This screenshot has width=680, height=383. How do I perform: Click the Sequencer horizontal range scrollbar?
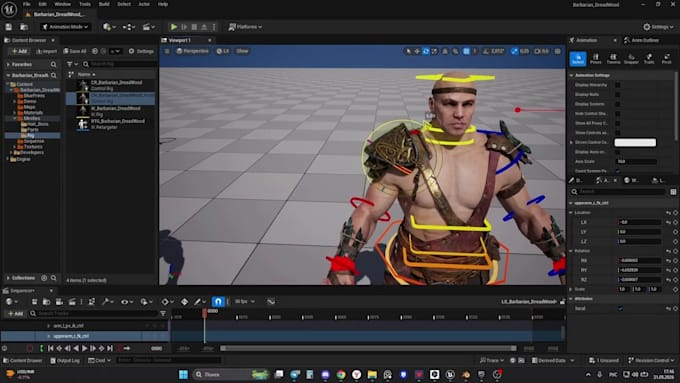[368, 348]
